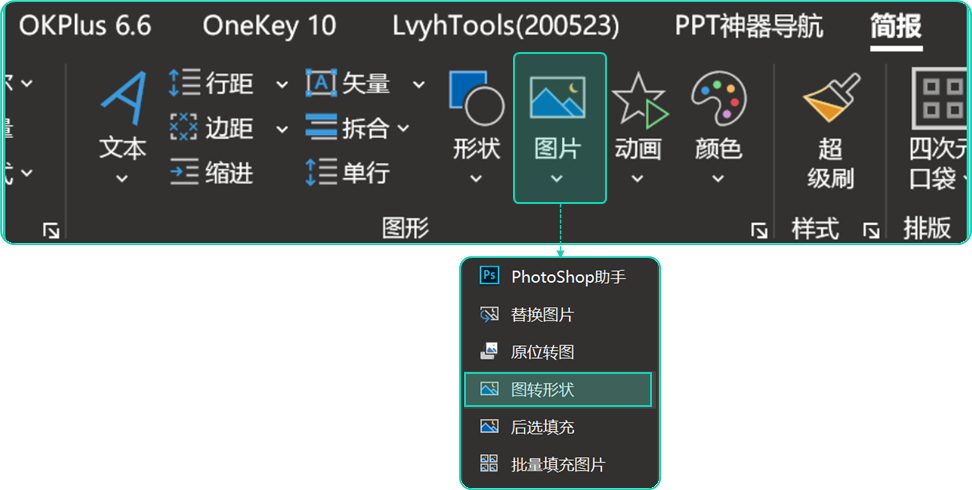
Task: Switch to the OneKey 10 tab
Action: point(269,26)
